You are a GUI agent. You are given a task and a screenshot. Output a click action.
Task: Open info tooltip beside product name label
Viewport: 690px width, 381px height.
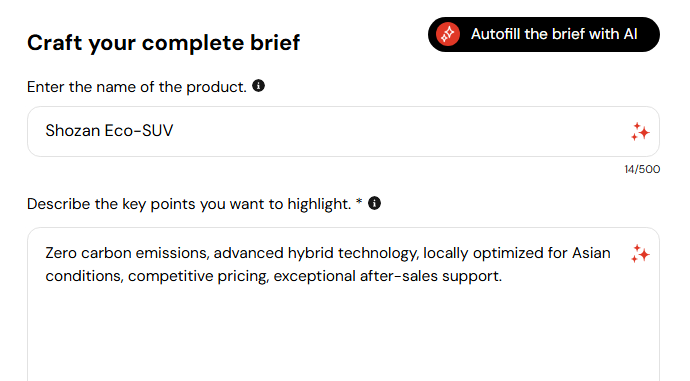pos(258,86)
